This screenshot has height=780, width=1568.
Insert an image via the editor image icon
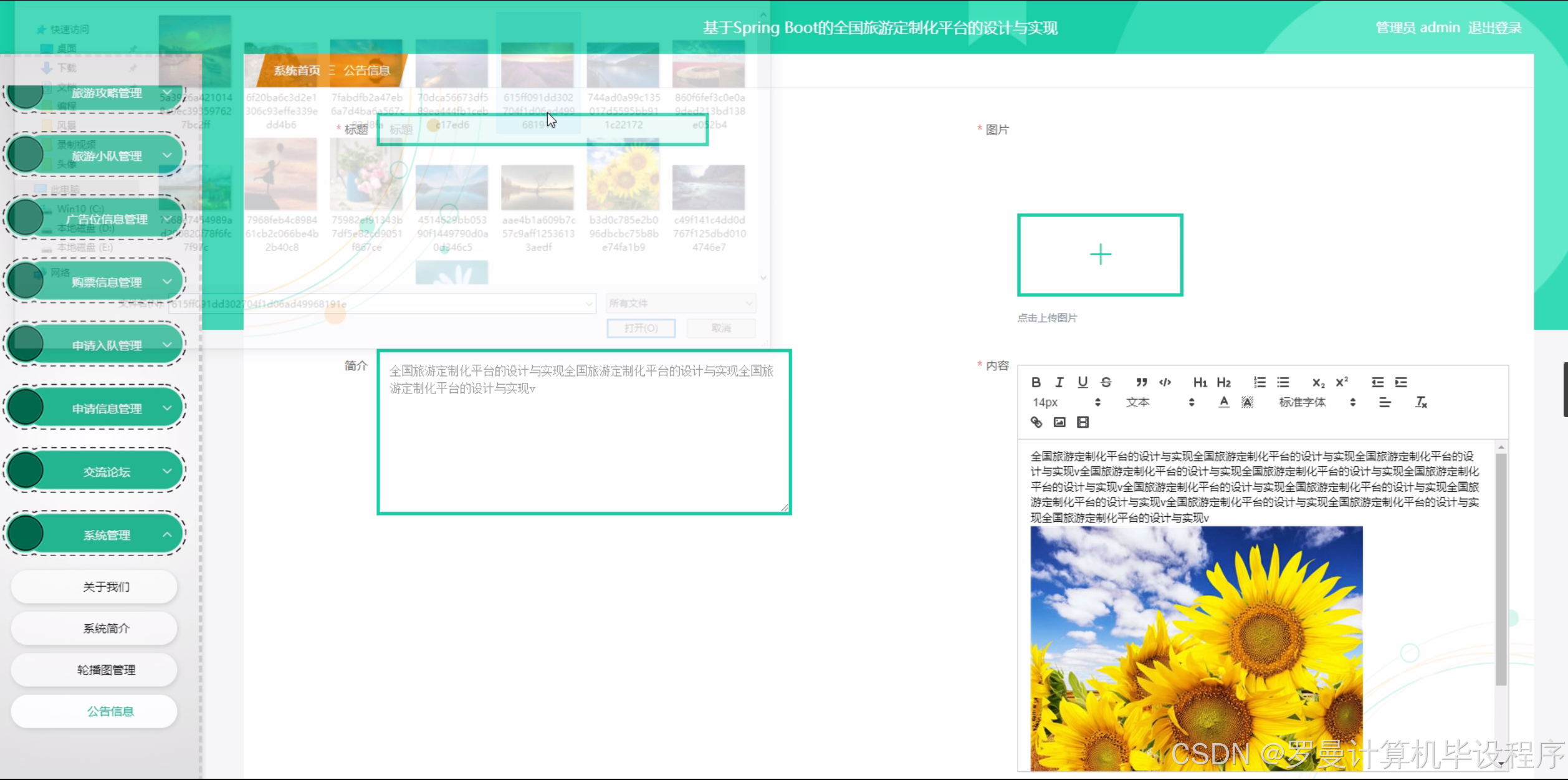point(1059,422)
